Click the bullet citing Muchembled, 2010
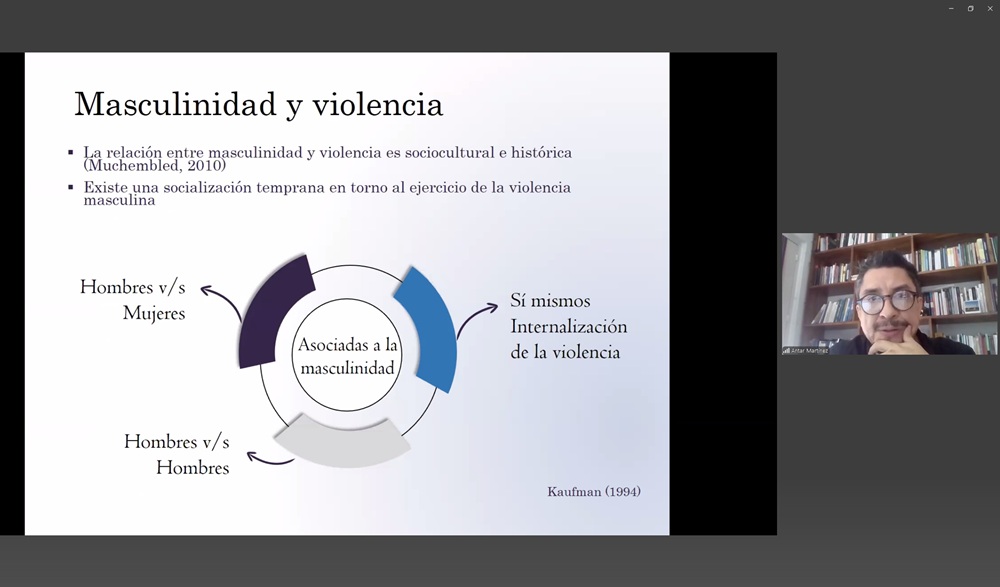The height and width of the screenshot is (587, 1000). click(x=327, y=159)
